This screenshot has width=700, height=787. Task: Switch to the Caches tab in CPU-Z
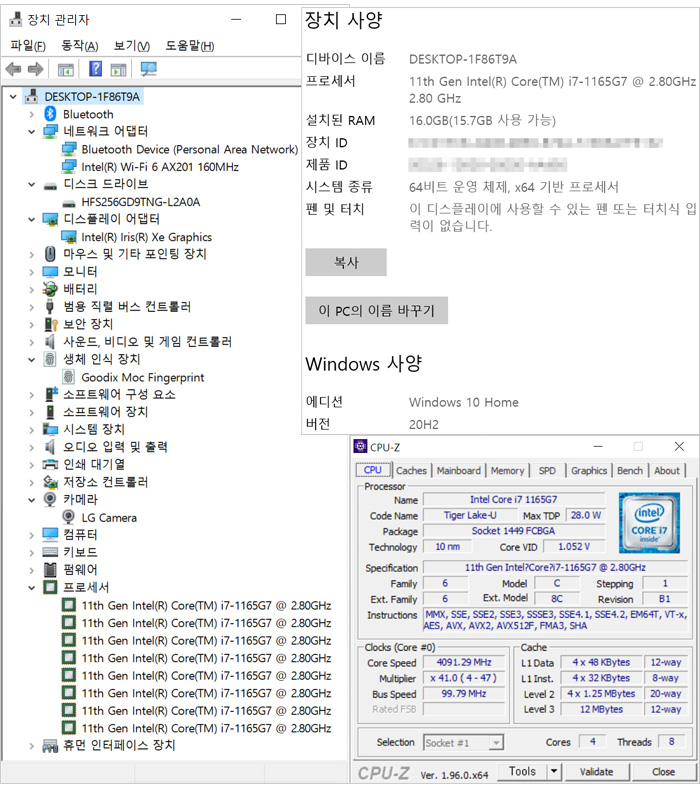pos(411,470)
